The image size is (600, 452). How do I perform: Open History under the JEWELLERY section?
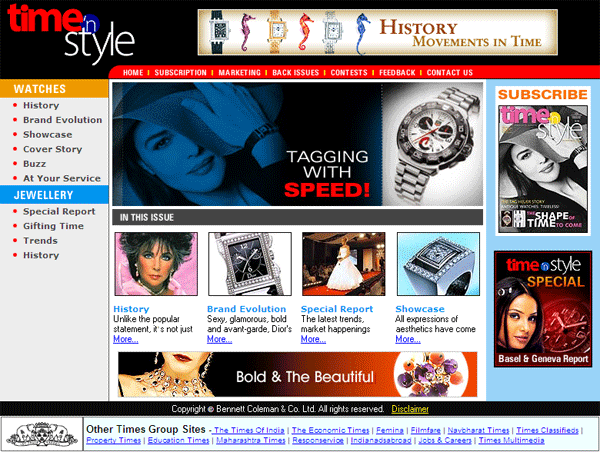tap(41, 255)
